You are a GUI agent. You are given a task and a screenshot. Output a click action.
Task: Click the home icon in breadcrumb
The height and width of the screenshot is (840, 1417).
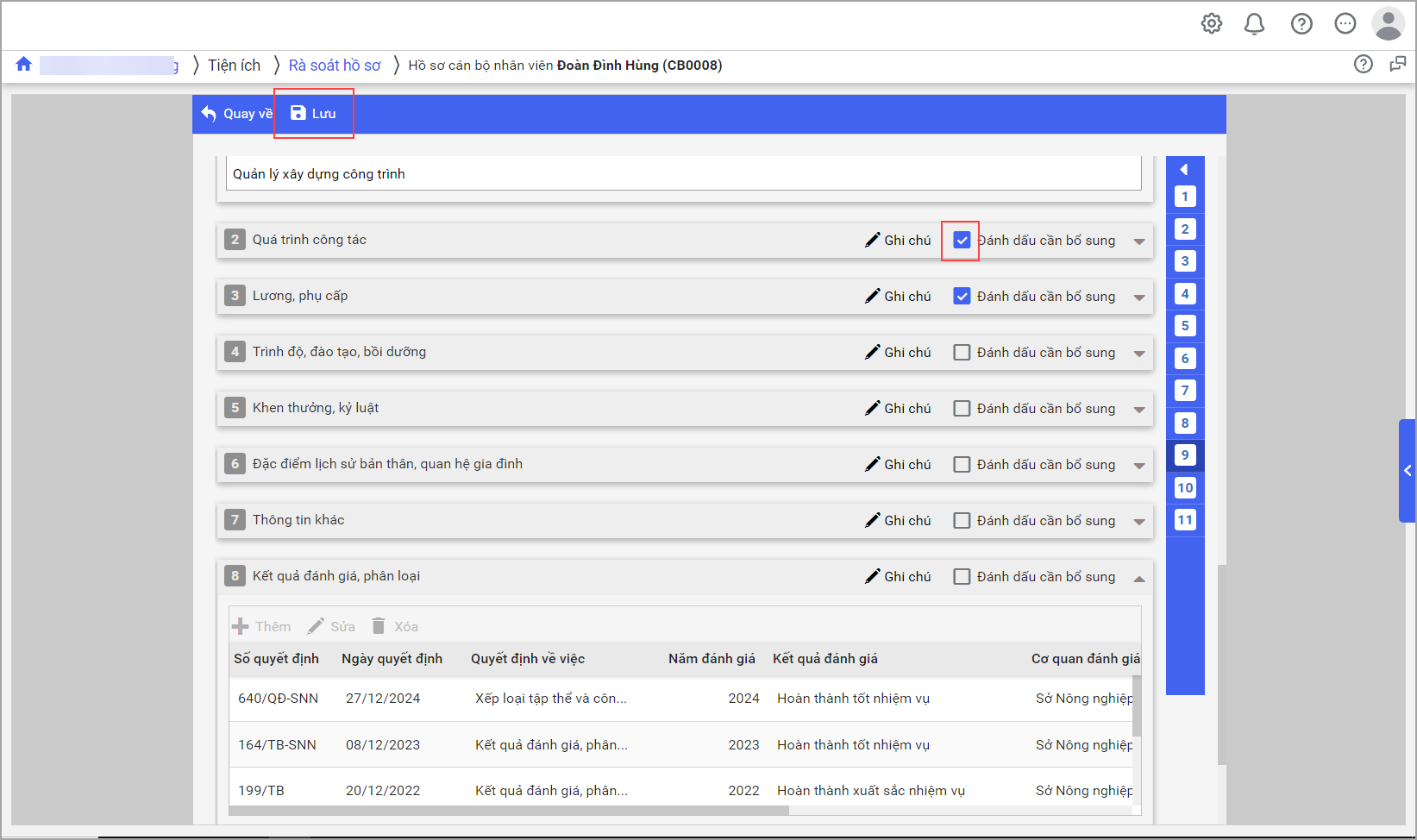[24, 65]
